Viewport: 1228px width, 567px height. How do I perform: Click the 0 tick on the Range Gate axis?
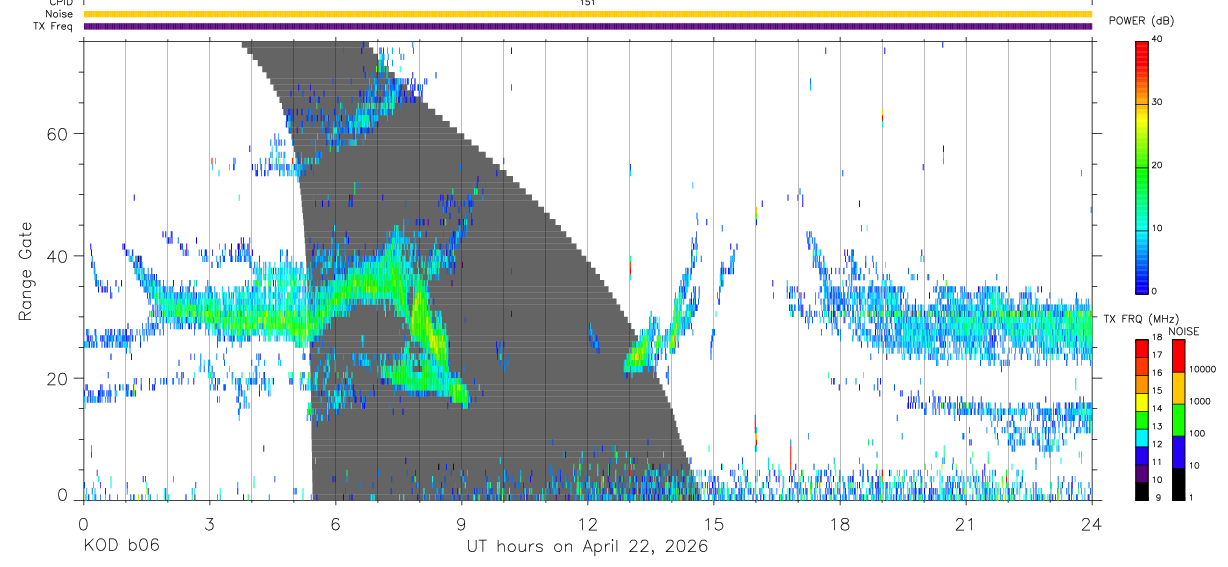(61, 495)
